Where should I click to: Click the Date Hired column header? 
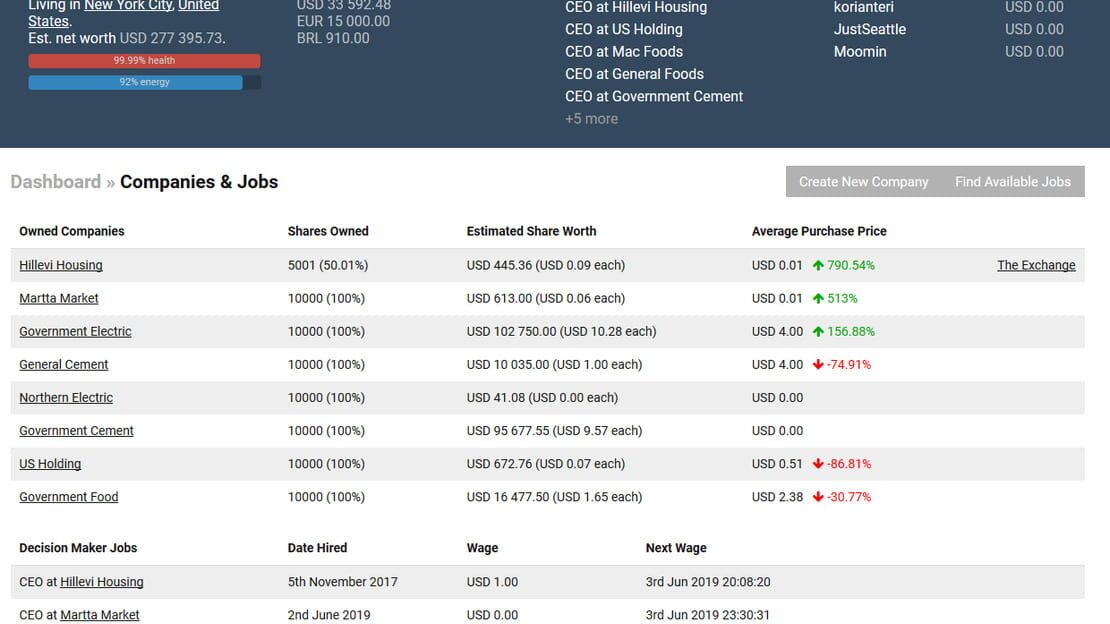[x=317, y=548]
